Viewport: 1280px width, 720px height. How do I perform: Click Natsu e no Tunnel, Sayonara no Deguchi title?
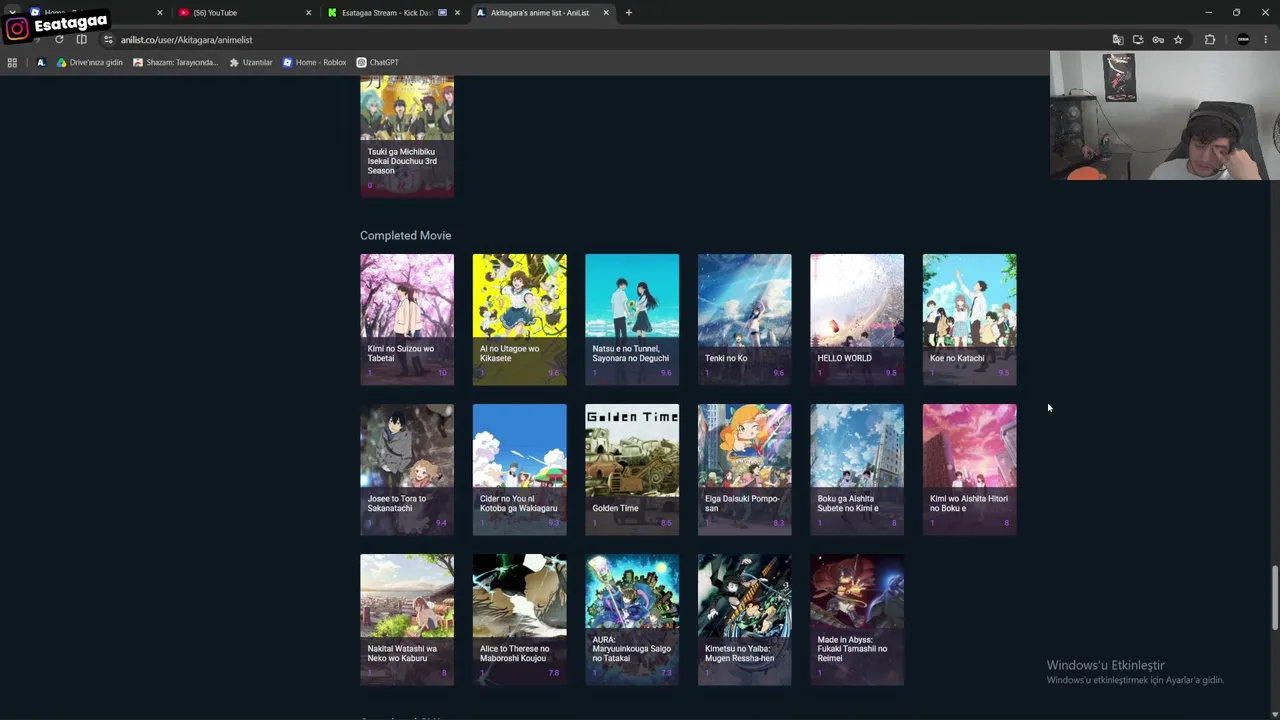click(x=630, y=353)
